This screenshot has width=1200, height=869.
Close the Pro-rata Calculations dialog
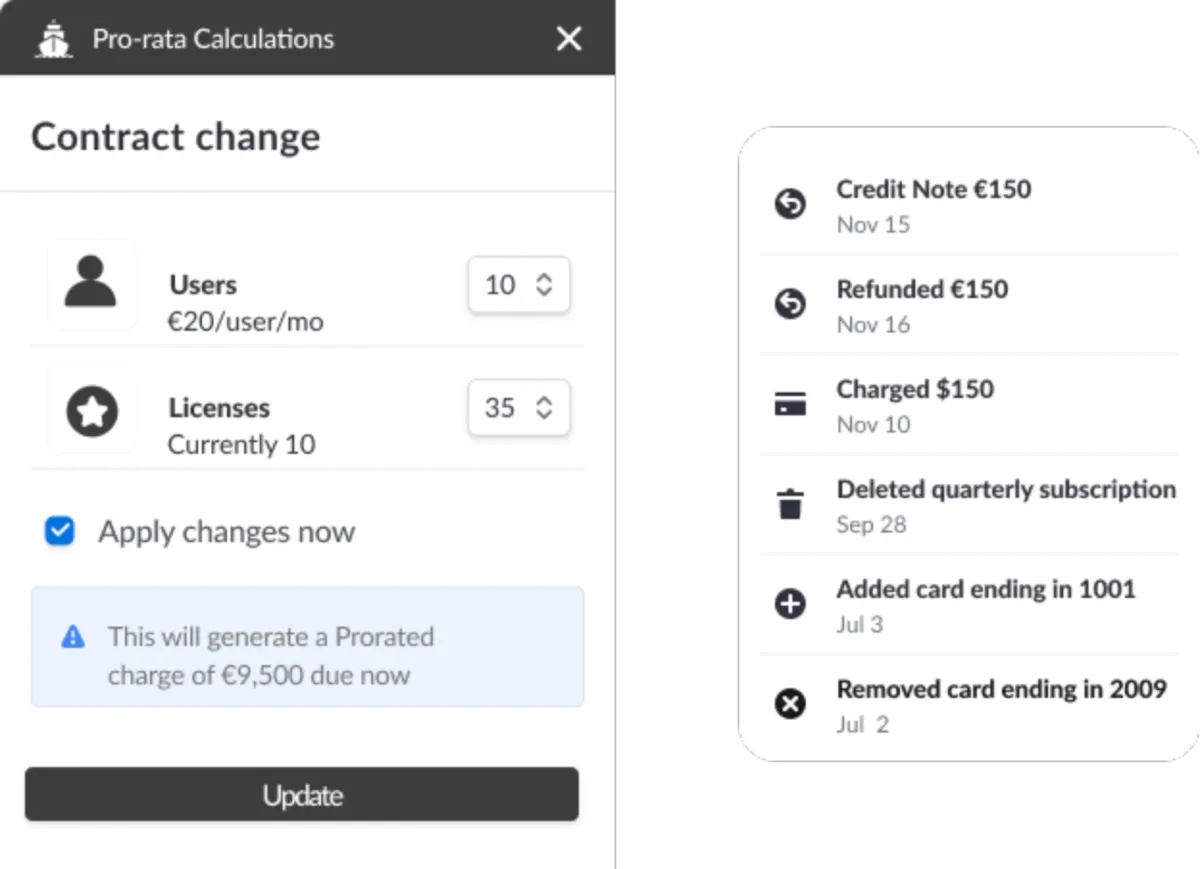coord(569,39)
